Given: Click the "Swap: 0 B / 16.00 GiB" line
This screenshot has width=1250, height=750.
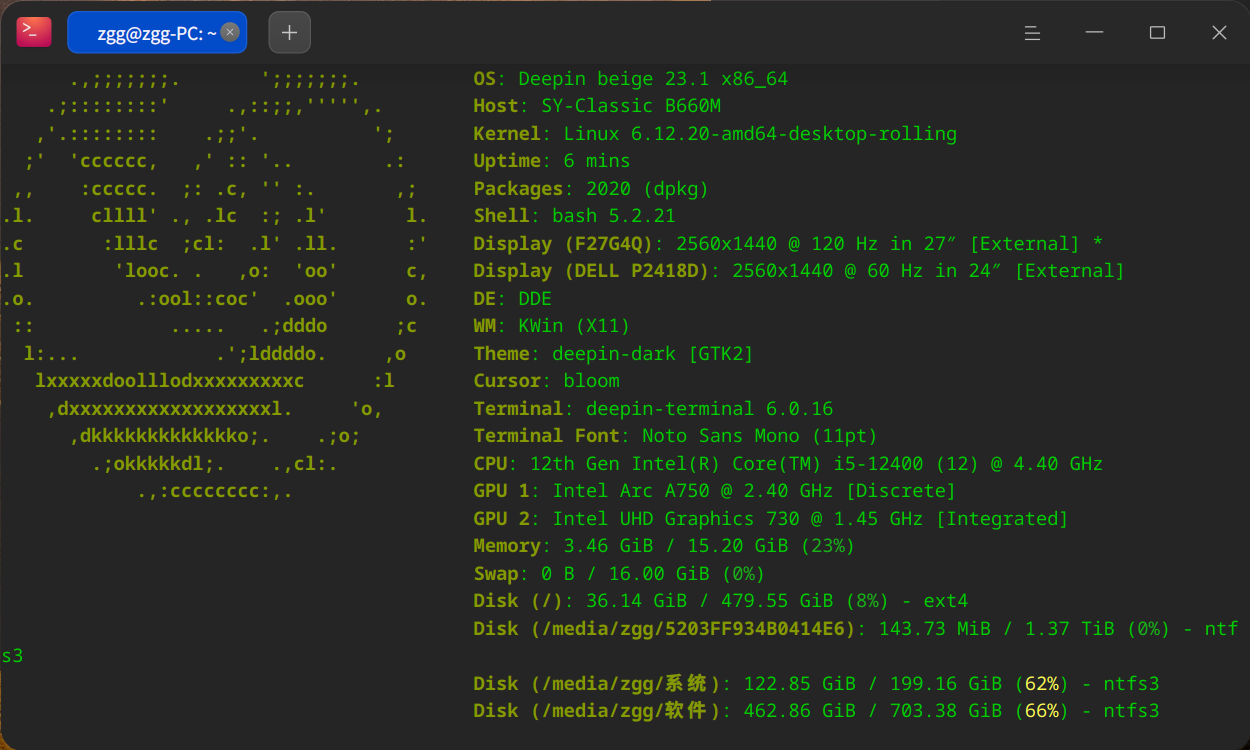Looking at the screenshot, I should tap(620, 574).
